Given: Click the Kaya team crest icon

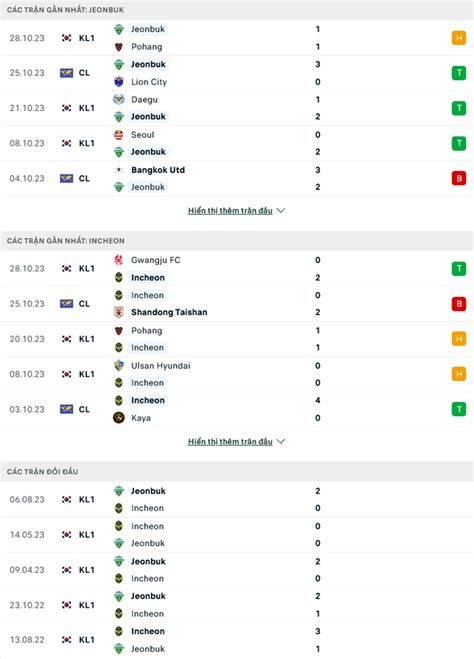Looking at the screenshot, I should tap(119, 418).
